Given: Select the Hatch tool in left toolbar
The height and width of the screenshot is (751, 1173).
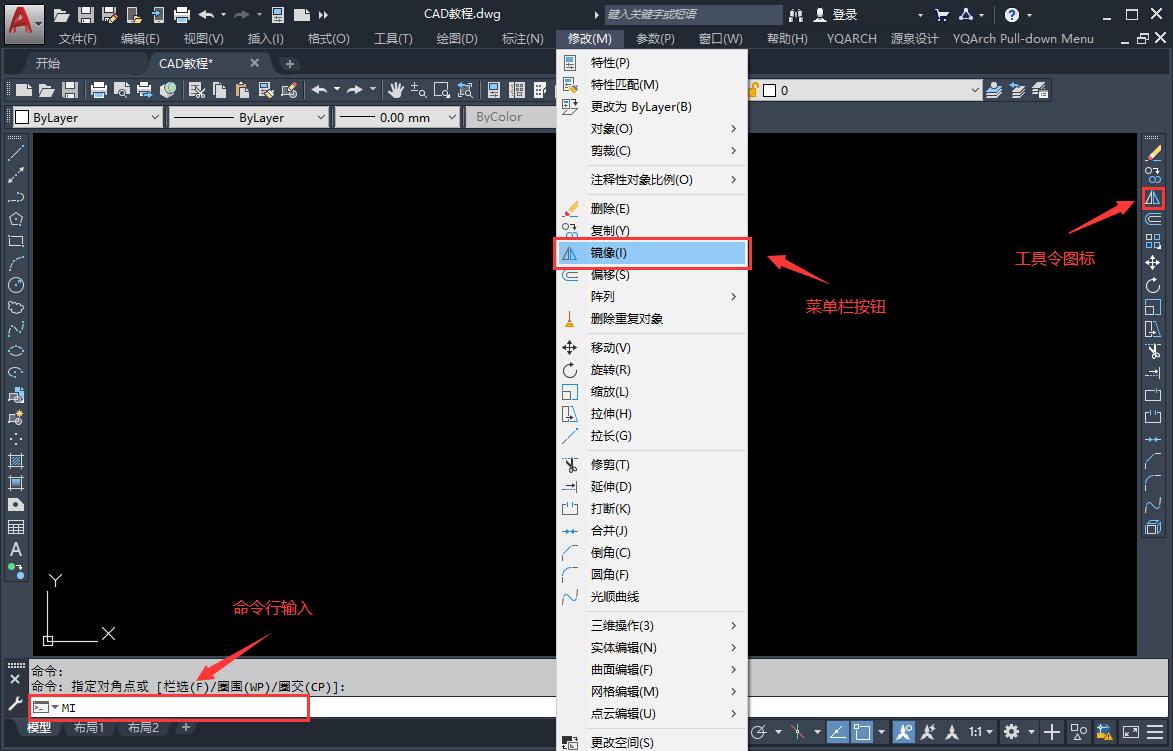Looking at the screenshot, I should click(x=16, y=461).
